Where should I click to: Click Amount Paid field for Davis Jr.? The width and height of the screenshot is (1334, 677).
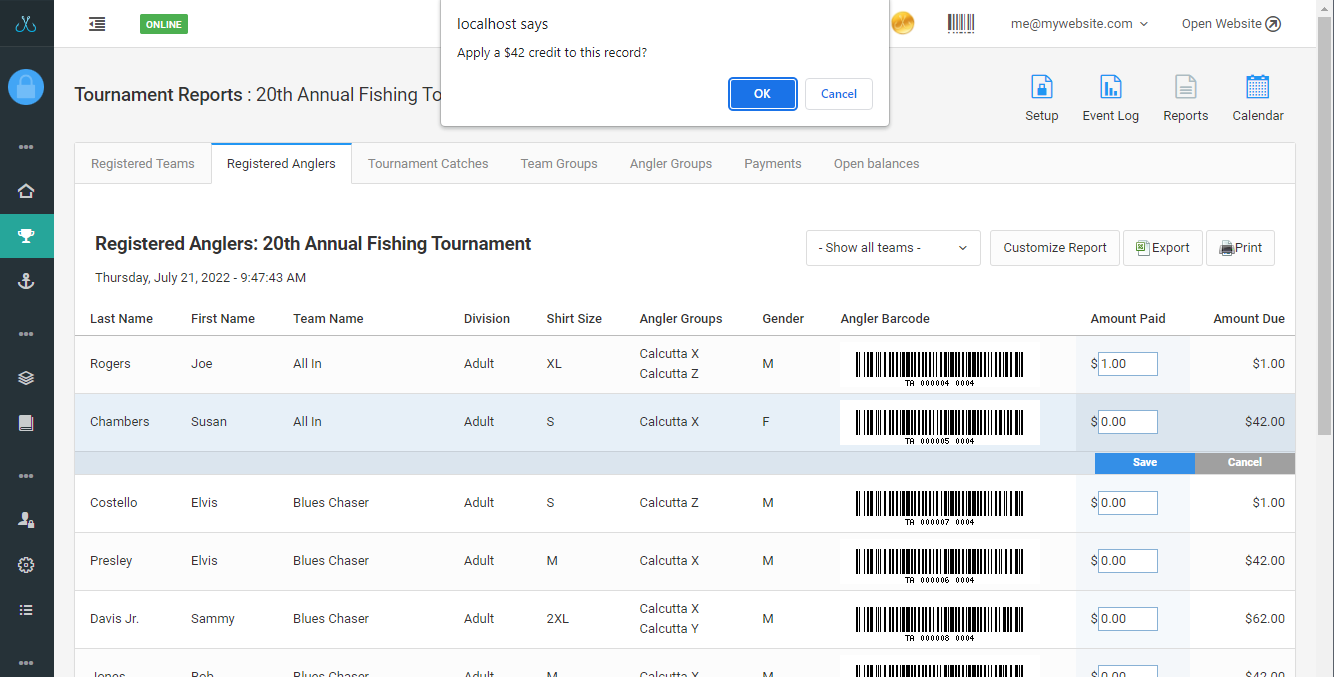pyautogui.click(x=1128, y=619)
